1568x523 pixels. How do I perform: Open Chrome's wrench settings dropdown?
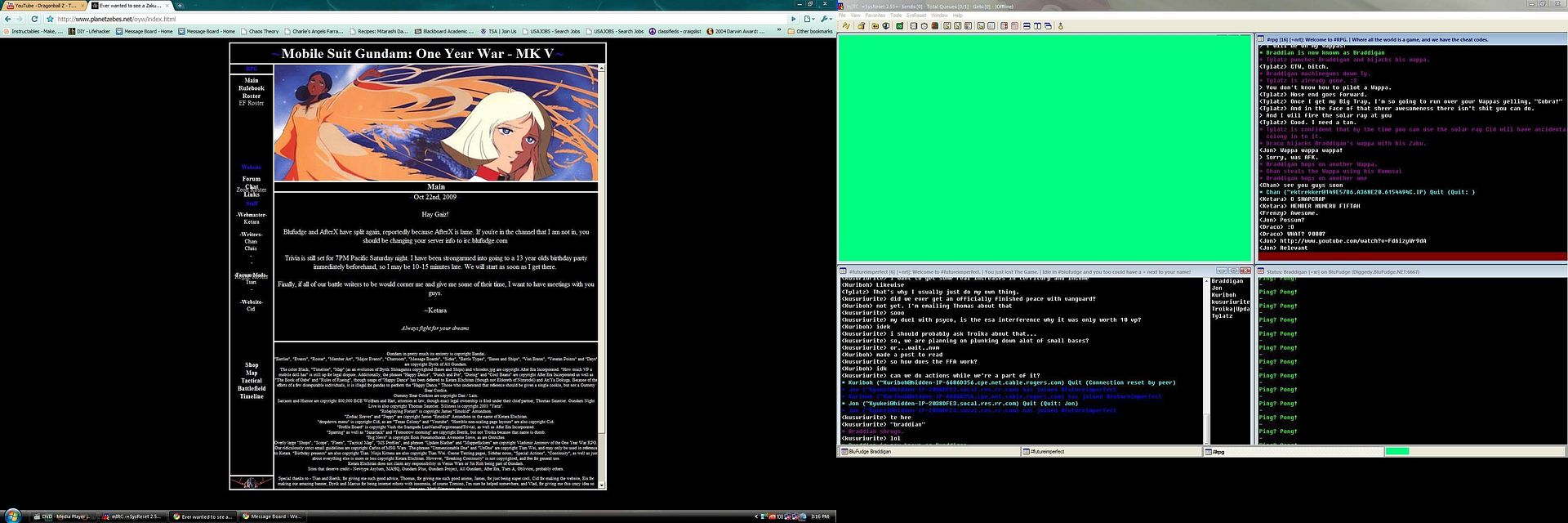[826, 19]
